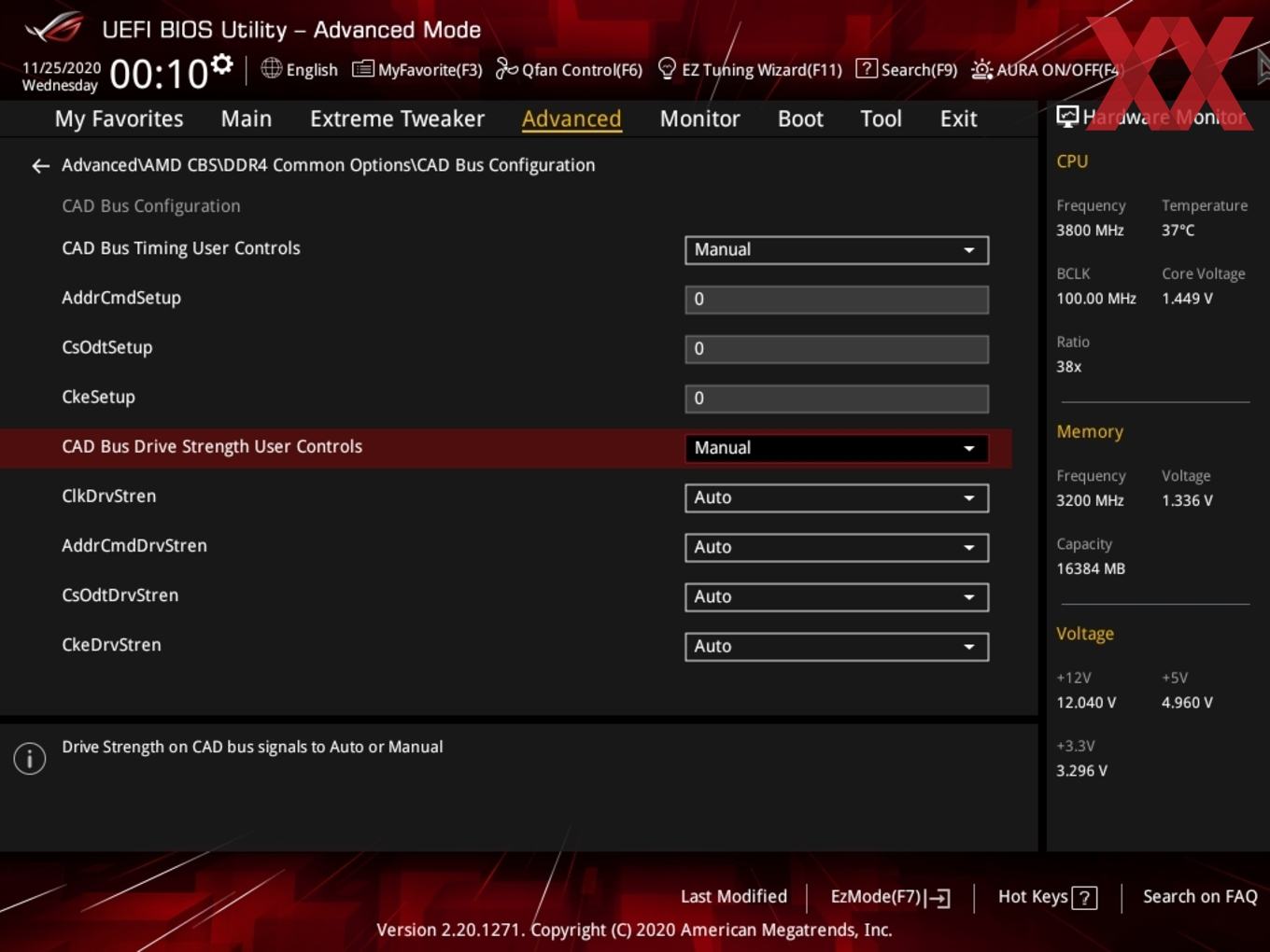The image size is (1270, 952).
Task: Click the CkeSetup value field
Action: (837, 399)
